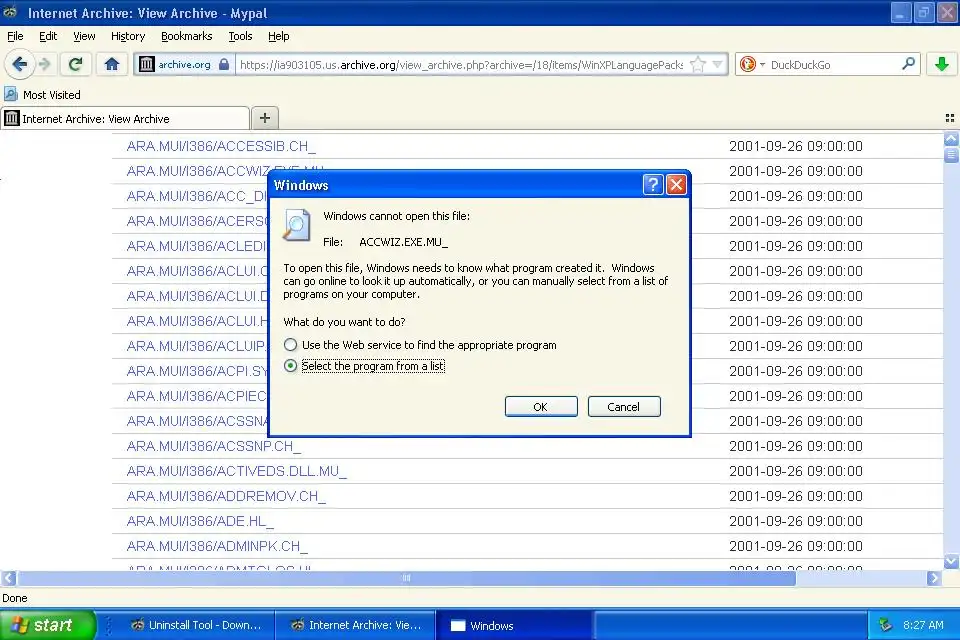Open the DuckDuckGo search engine selector

pos(752,64)
